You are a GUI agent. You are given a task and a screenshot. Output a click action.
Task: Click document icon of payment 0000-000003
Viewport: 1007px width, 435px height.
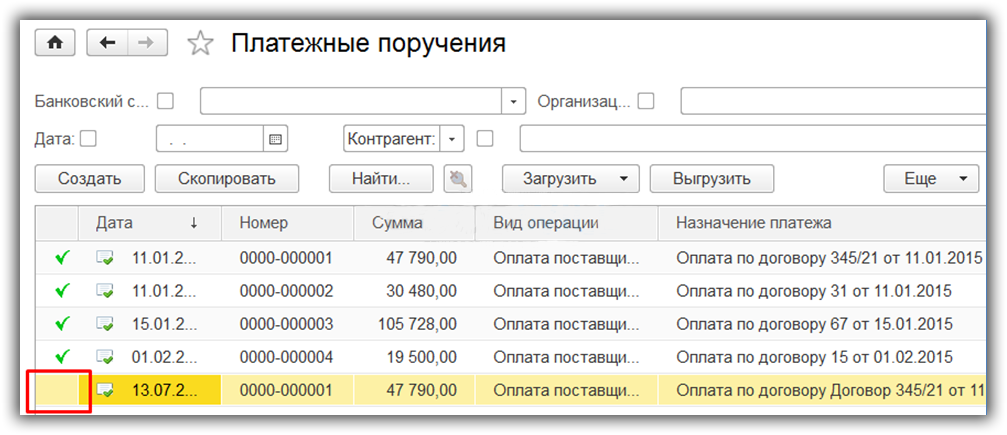(x=104, y=324)
